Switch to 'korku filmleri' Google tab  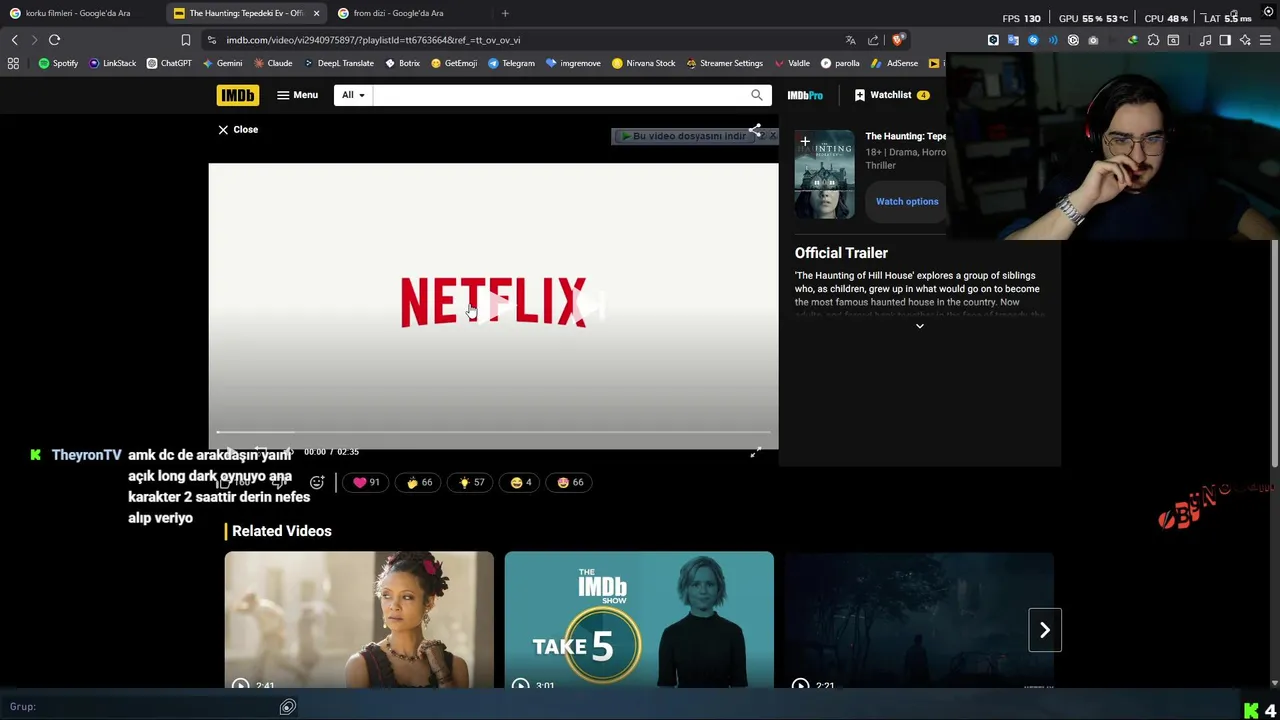pyautogui.click(x=78, y=13)
